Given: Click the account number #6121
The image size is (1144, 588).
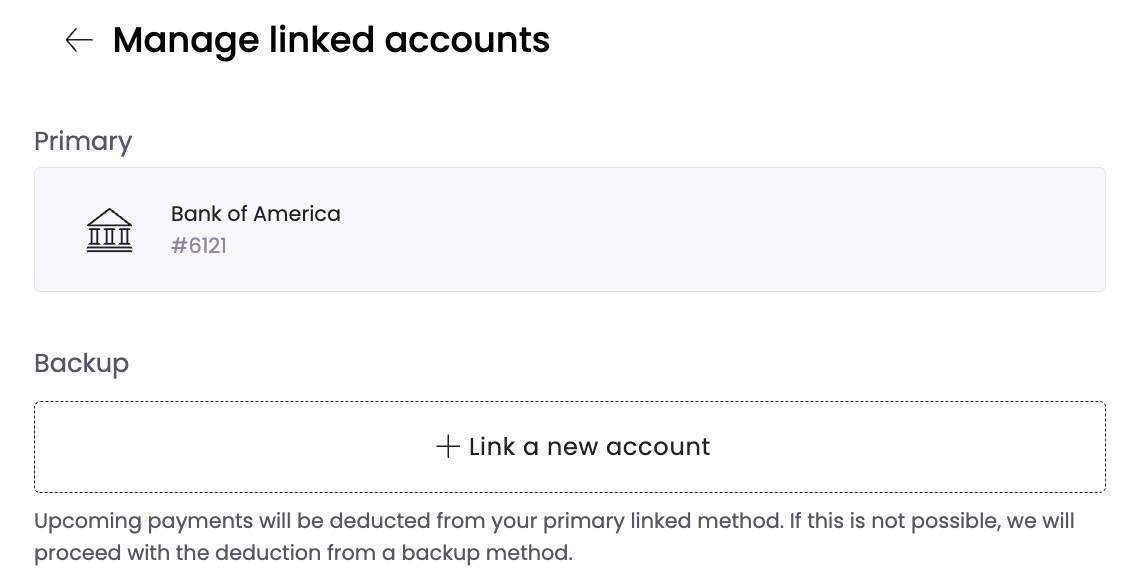Looking at the screenshot, I should coord(198,246).
